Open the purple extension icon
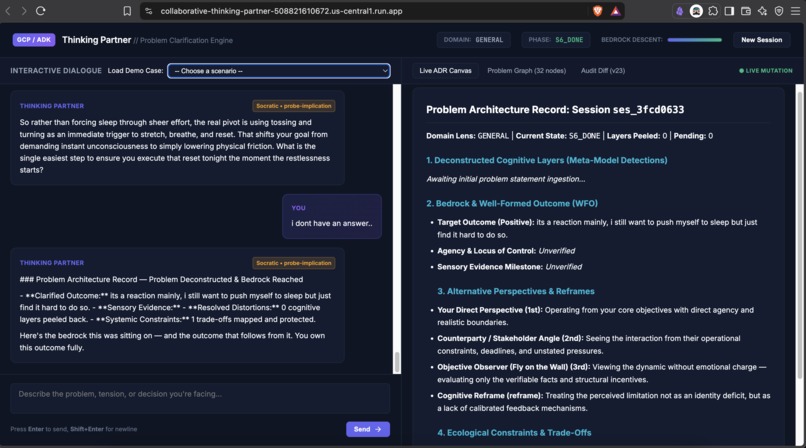Viewport: 806px width, 448px height. [x=679, y=11]
